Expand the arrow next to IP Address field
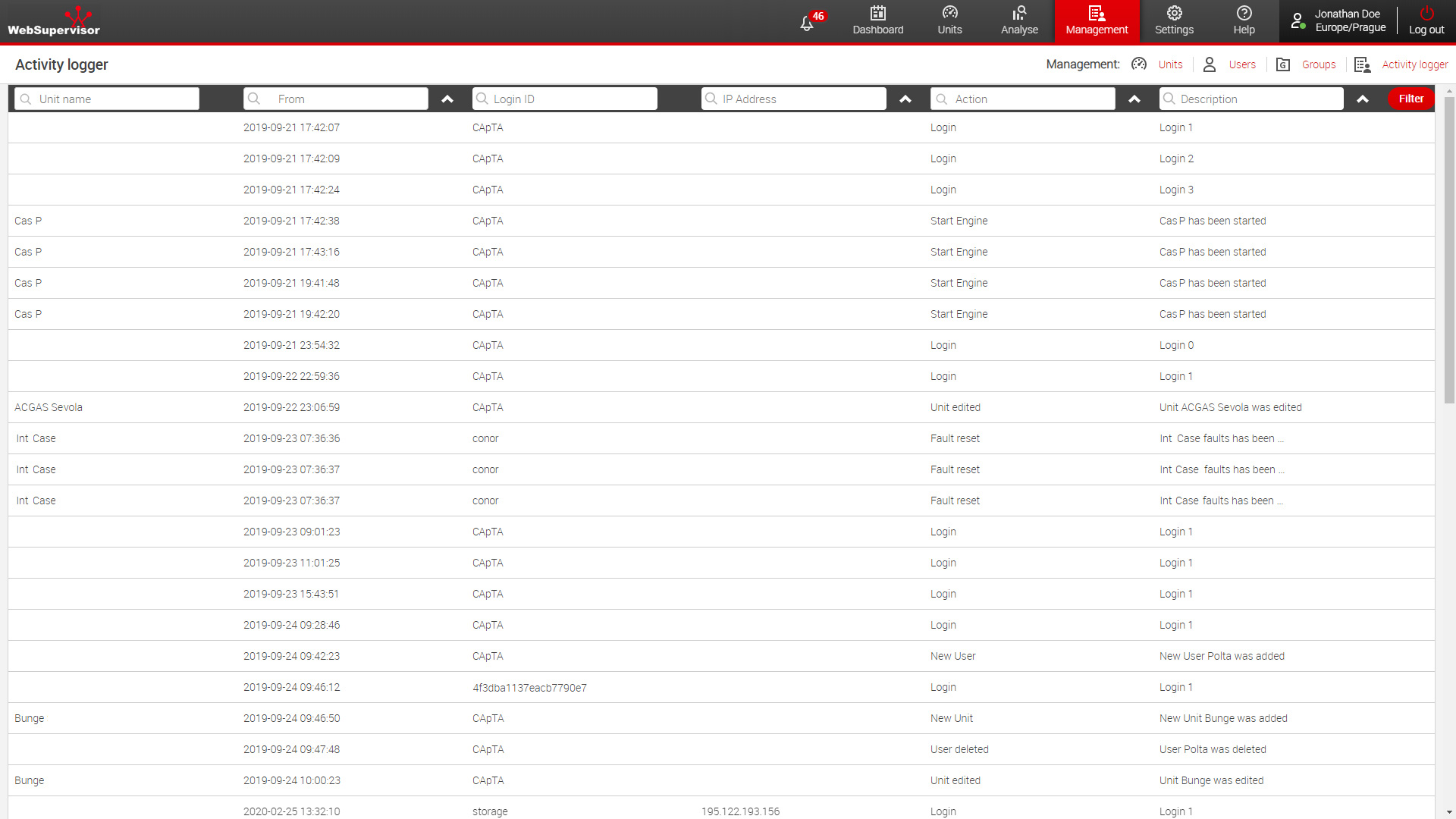The image size is (1456, 819). (x=905, y=99)
